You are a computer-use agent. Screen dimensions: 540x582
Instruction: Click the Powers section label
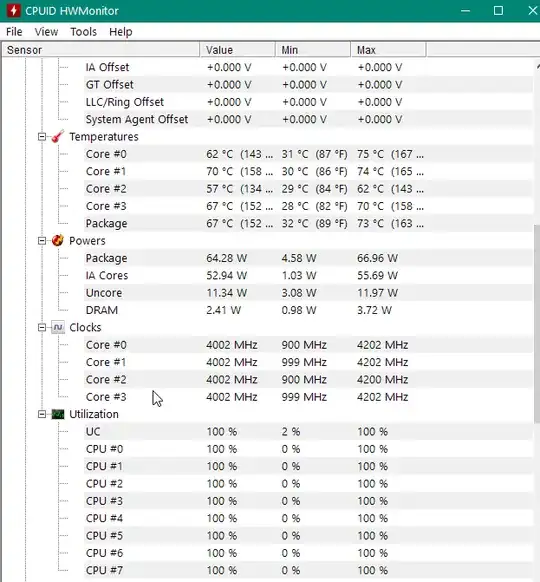pos(87,241)
